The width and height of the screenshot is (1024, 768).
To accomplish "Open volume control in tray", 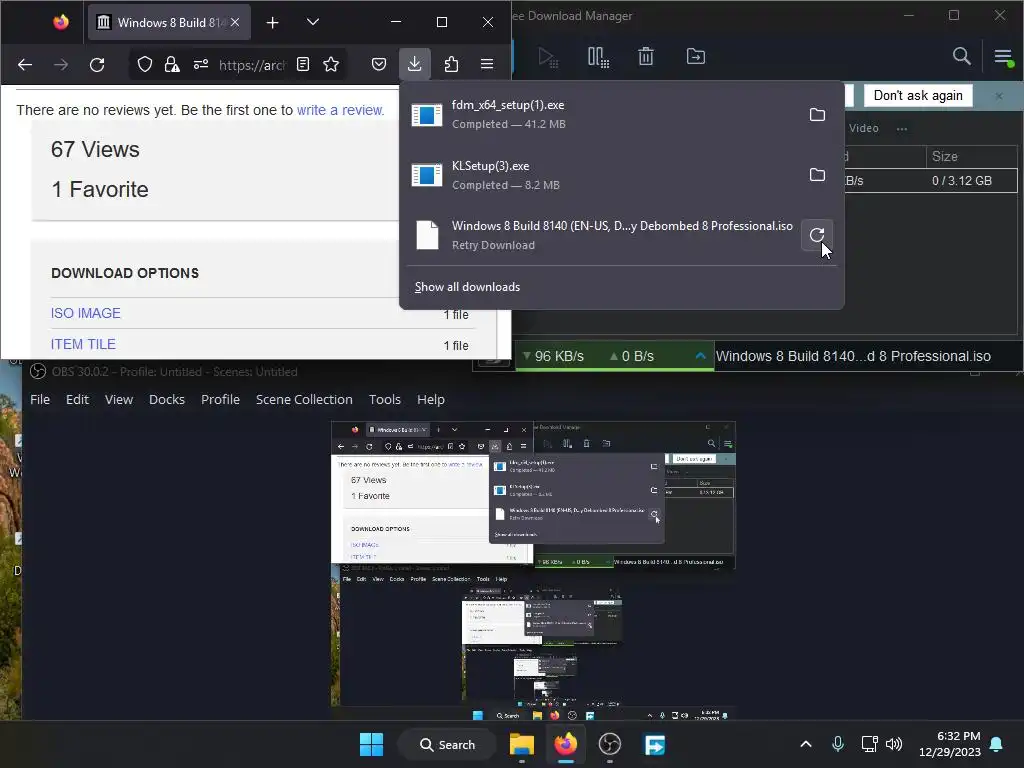I will coord(894,744).
